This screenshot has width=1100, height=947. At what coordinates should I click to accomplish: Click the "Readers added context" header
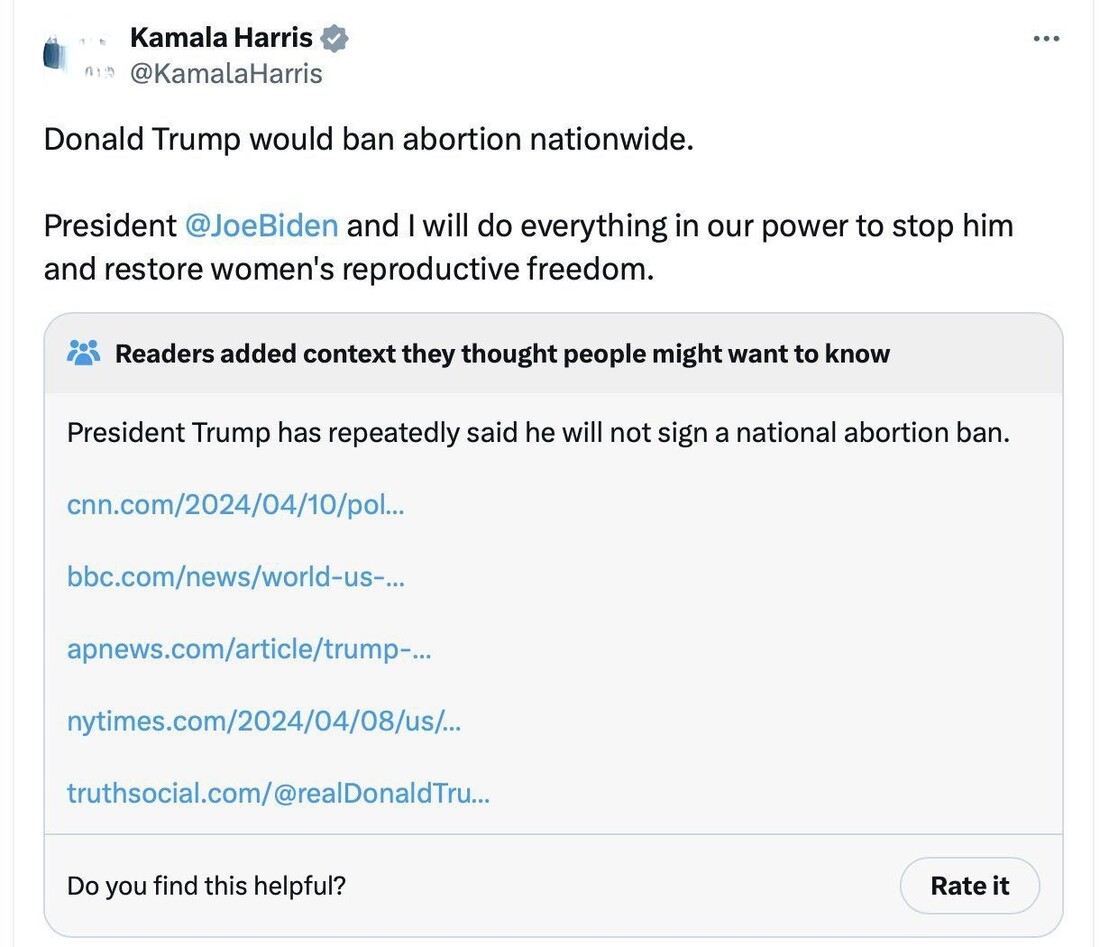[x=502, y=353]
